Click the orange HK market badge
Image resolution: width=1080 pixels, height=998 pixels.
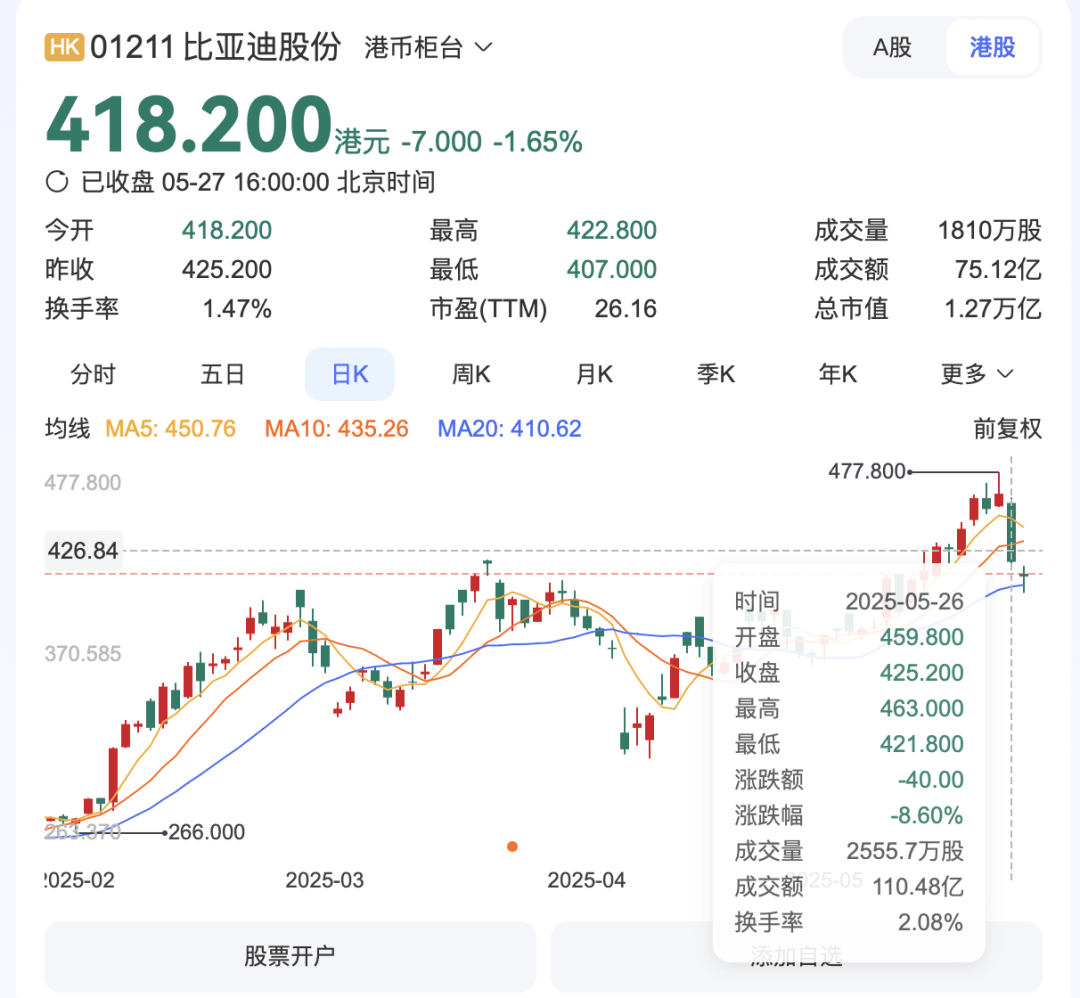(64, 48)
